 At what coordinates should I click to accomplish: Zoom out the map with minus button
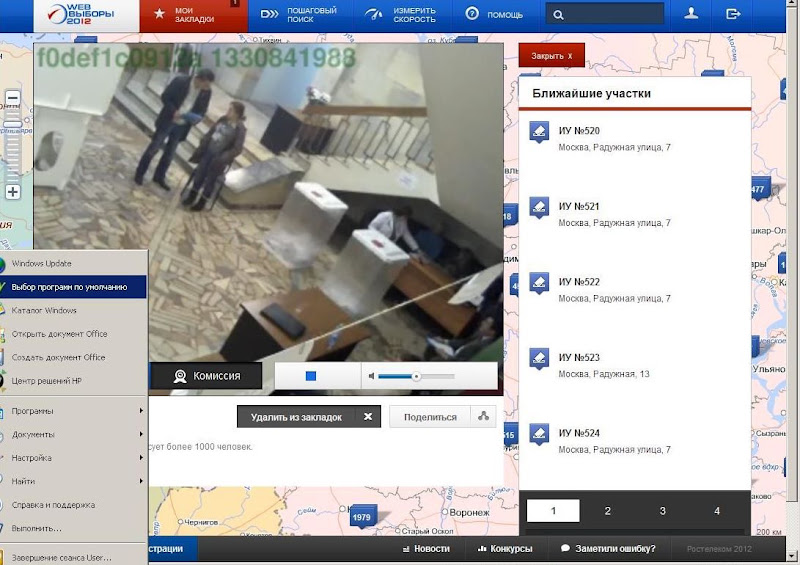pos(13,97)
